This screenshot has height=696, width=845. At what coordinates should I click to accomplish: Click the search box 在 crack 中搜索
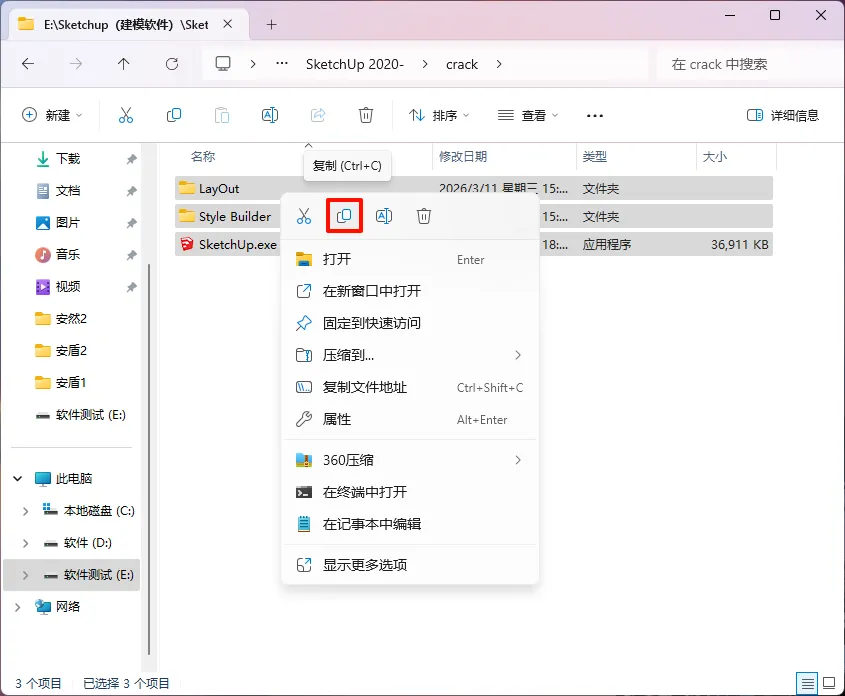749,64
